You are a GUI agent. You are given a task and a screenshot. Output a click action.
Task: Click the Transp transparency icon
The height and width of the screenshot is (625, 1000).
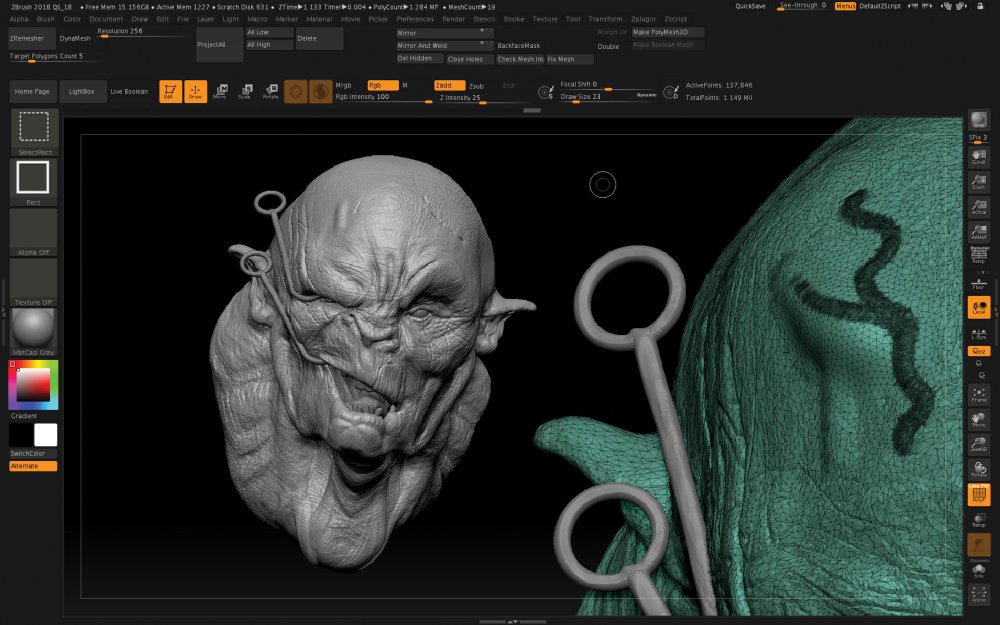tap(978, 520)
